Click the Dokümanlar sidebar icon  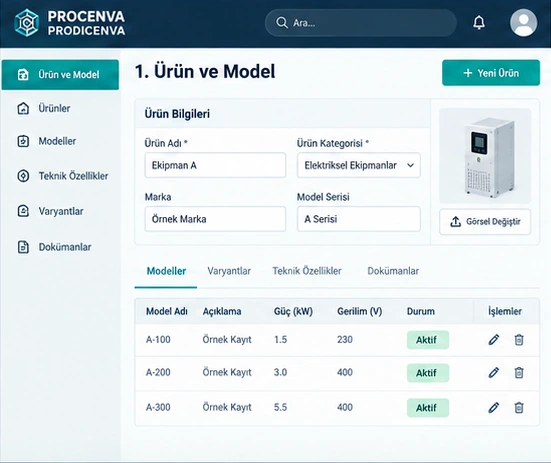tap(23, 247)
